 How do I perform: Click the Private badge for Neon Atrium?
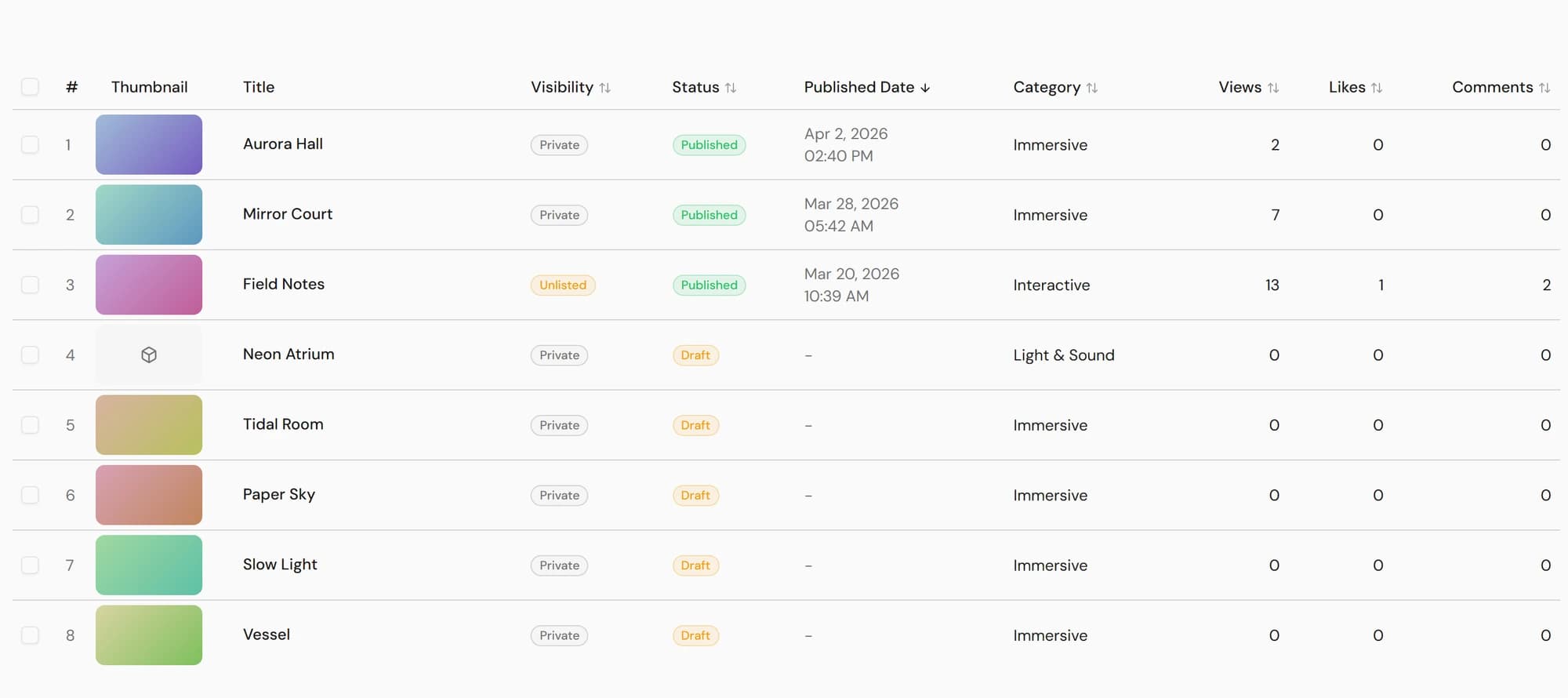(560, 355)
